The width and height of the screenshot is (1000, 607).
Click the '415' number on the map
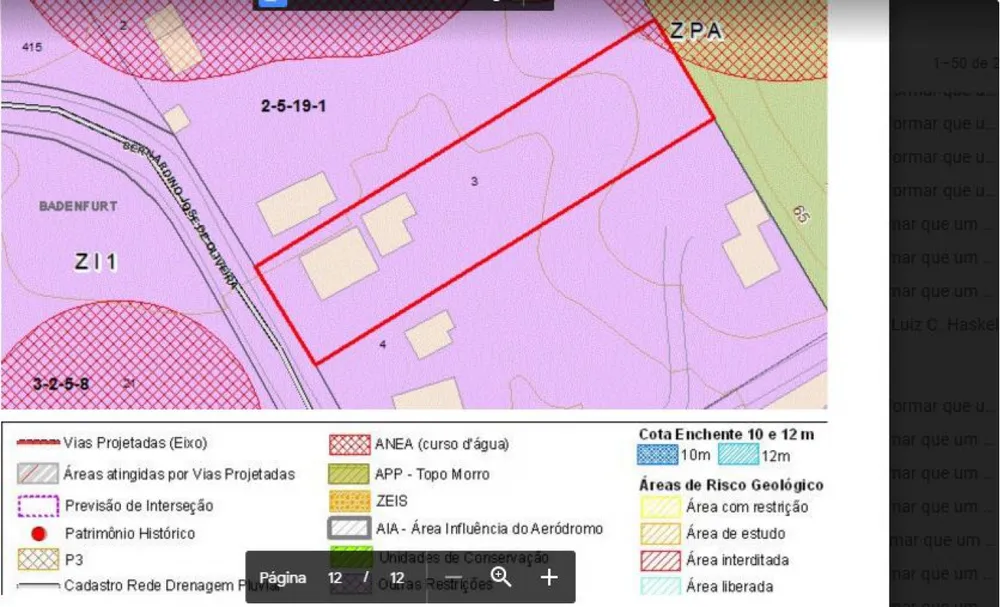click(32, 47)
